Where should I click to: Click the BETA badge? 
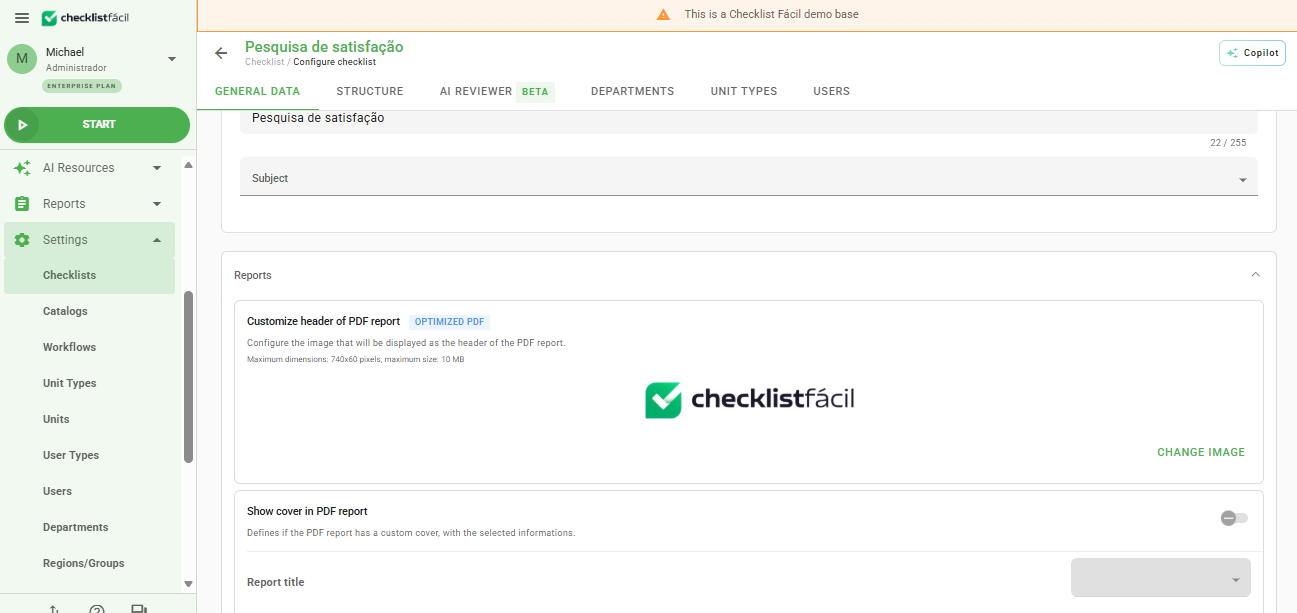point(535,92)
